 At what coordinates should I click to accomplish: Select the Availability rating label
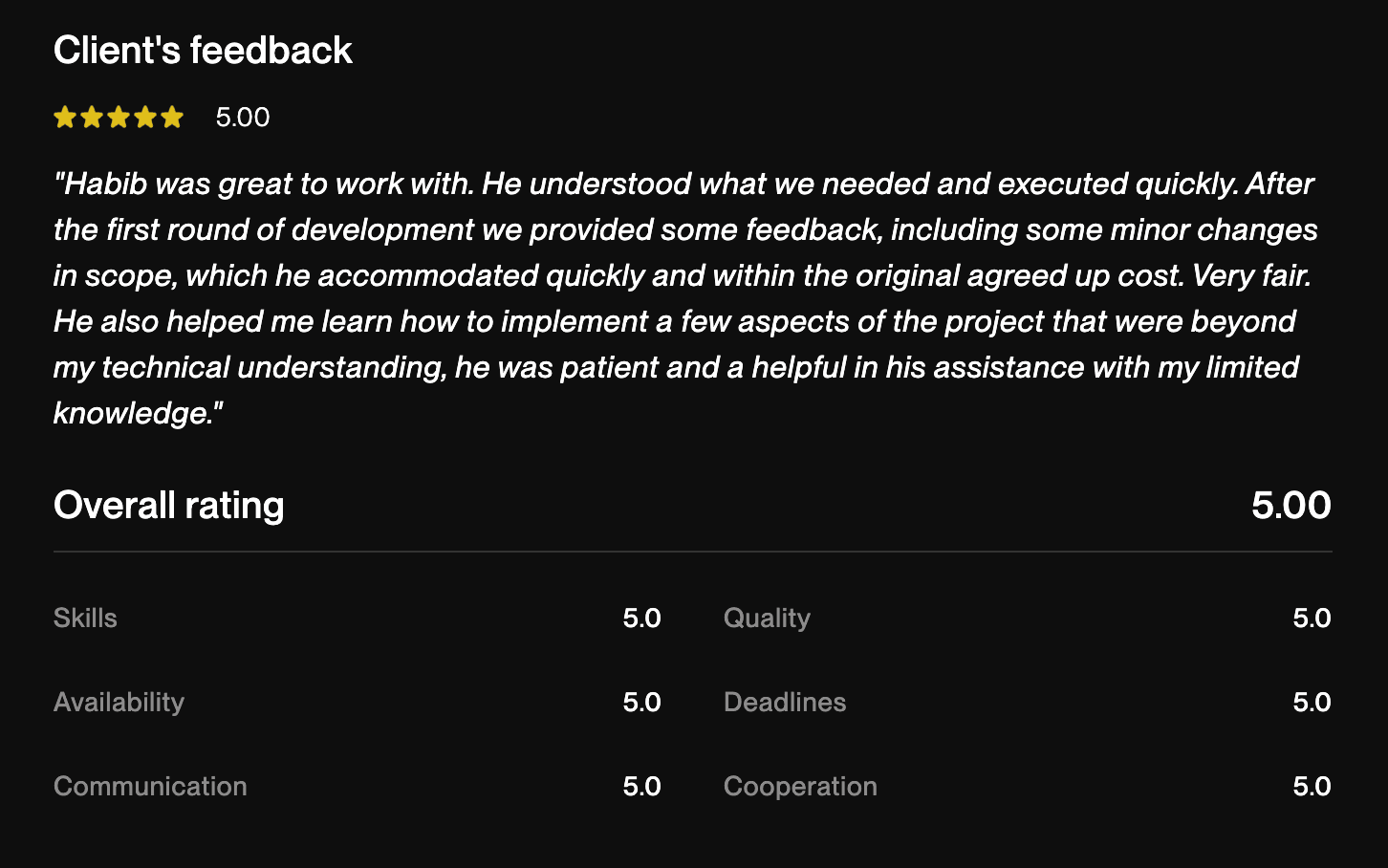pyautogui.click(x=119, y=703)
